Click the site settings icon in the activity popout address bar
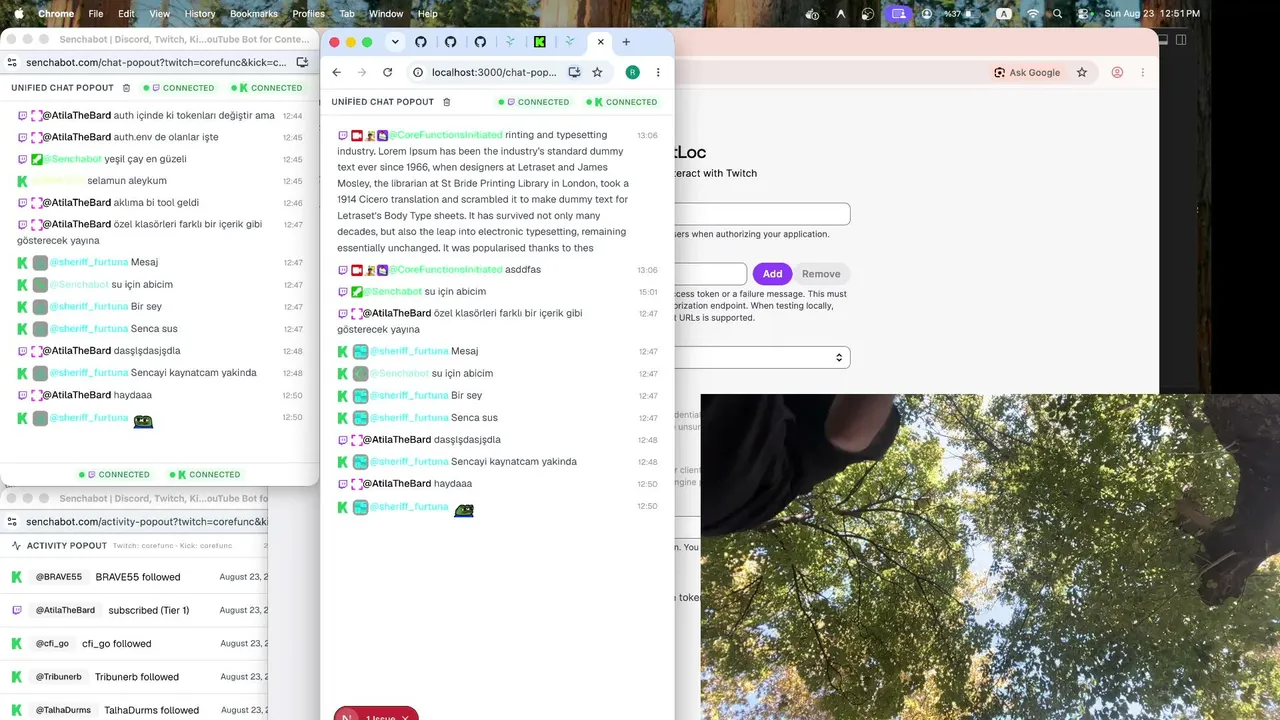 12,522
